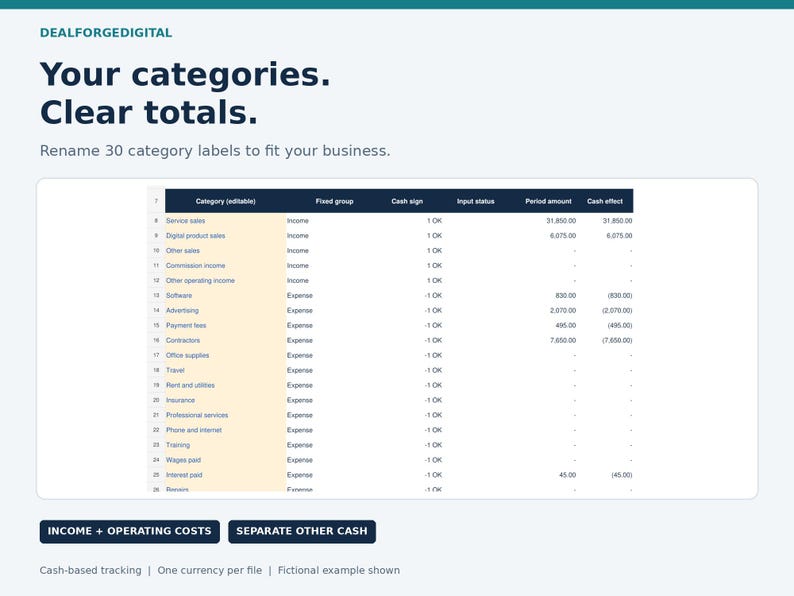
Task: Click the Phone and internet cell
Action: click(x=225, y=430)
